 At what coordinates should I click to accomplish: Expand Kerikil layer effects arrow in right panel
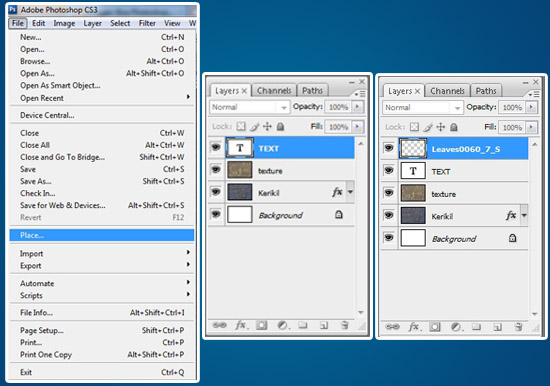coord(524,215)
